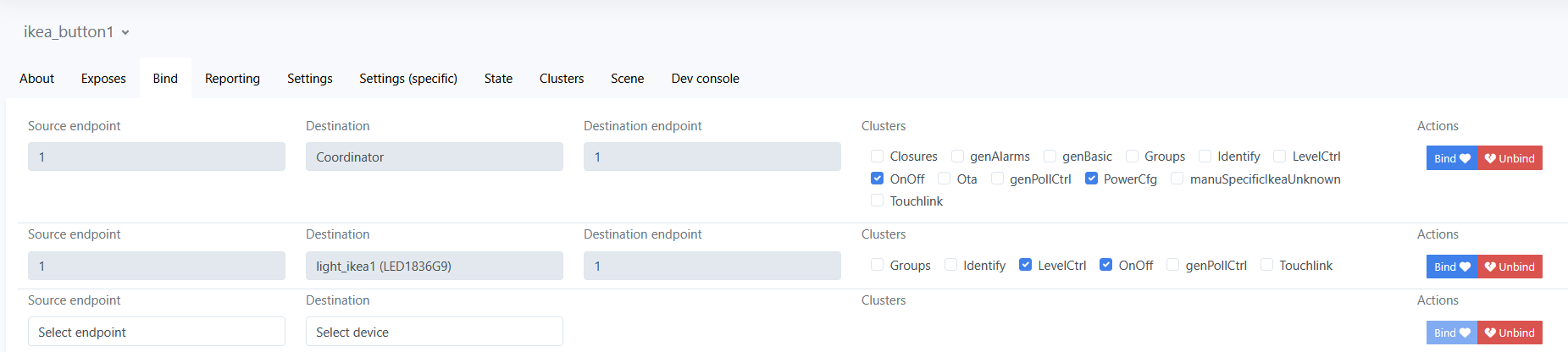This screenshot has width=1568, height=352.
Task: Go to the Exposes tab
Action: 103,79
